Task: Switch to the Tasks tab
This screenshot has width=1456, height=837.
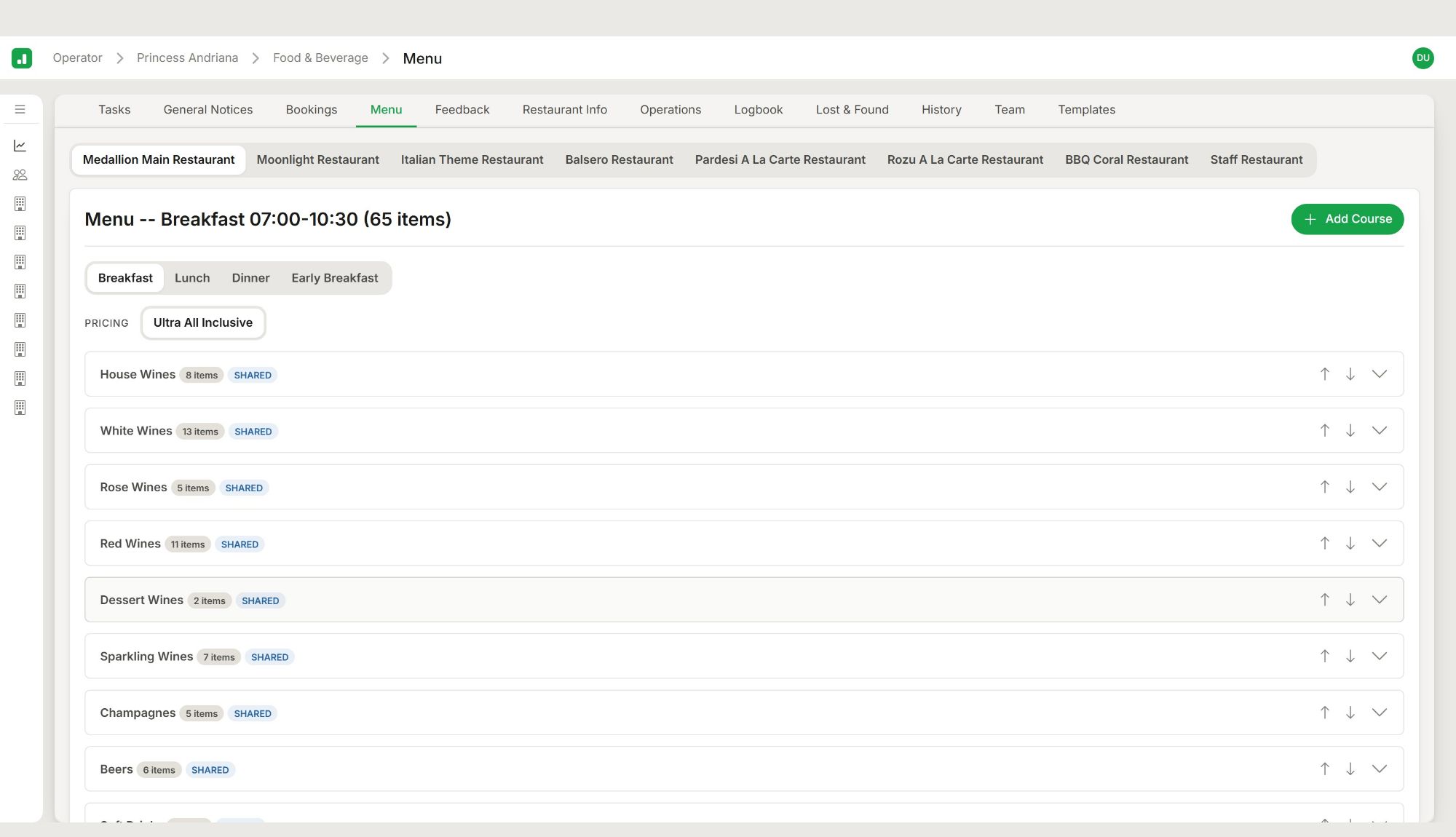Action: (x=114, y=110)
